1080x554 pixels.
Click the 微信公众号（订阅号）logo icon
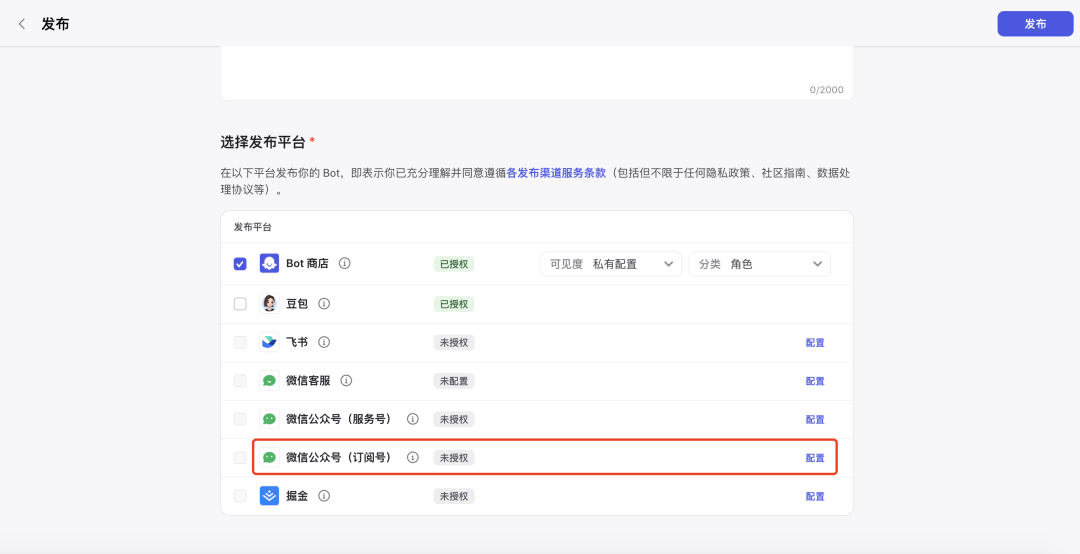point(269,458)
